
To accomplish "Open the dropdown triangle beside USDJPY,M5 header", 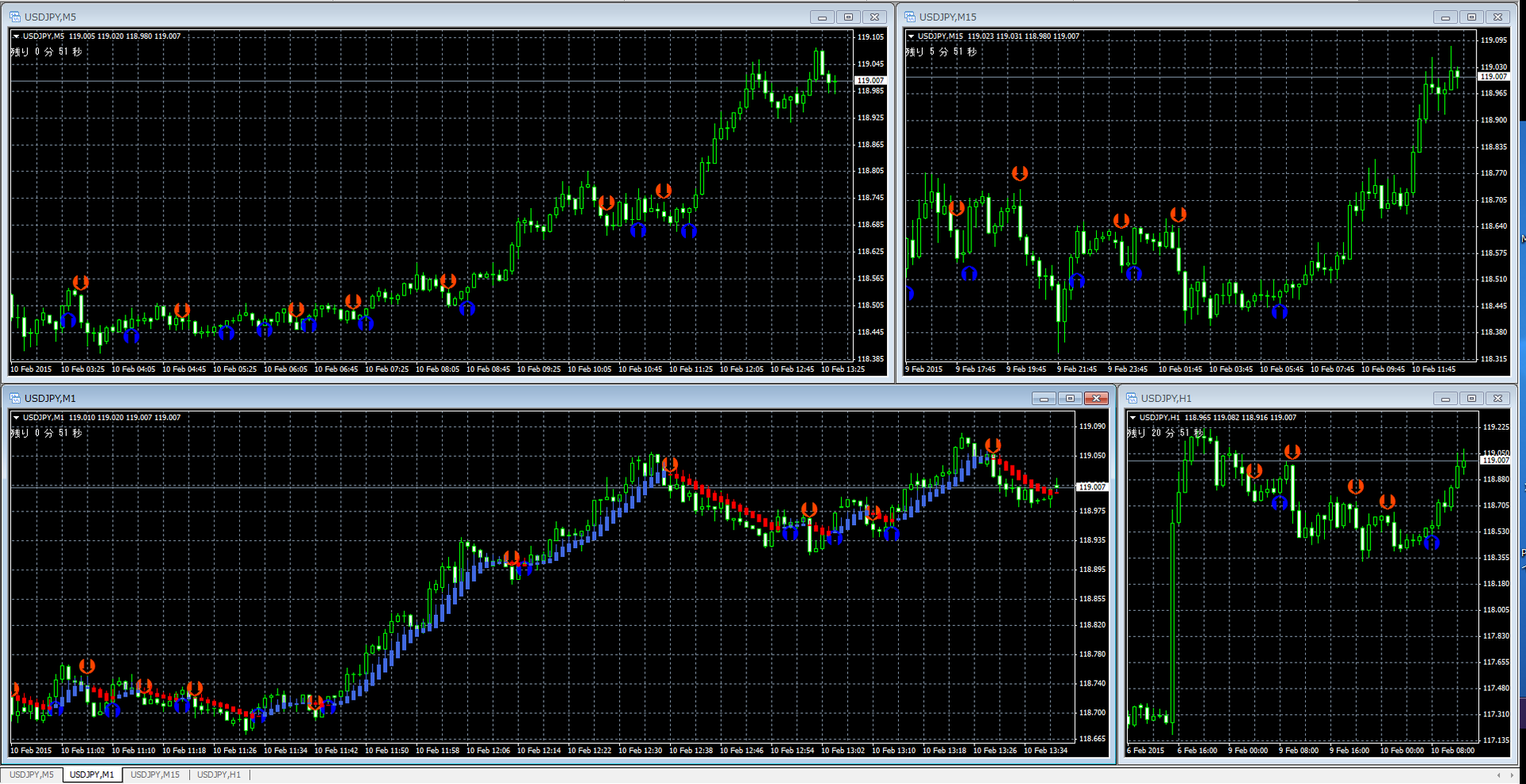I will pos(16,36).
